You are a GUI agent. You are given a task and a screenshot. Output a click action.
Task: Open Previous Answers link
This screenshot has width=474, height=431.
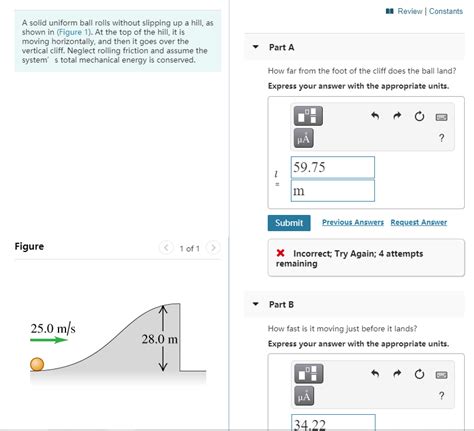pos(353,222)
